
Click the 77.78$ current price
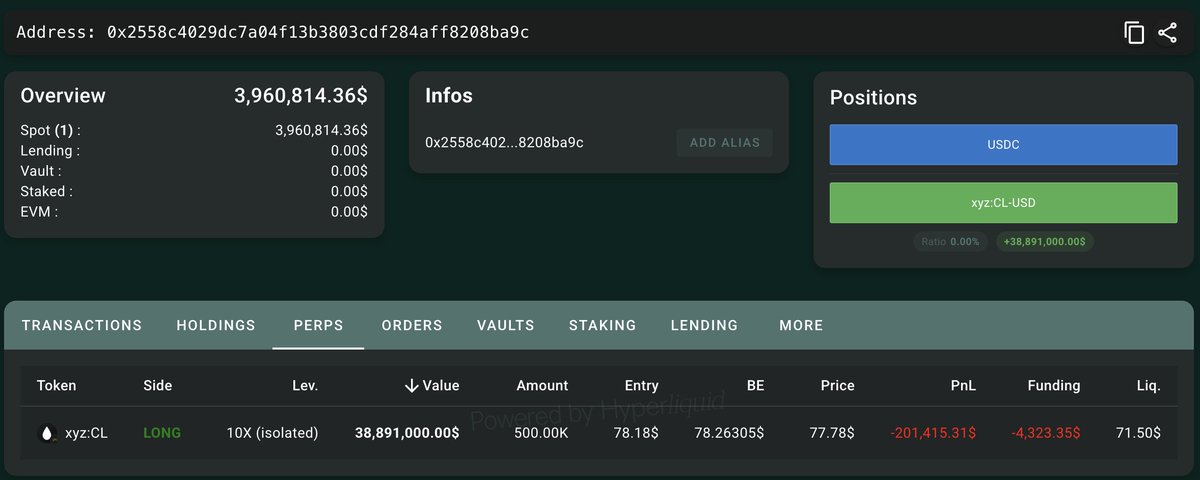point(832,433)
